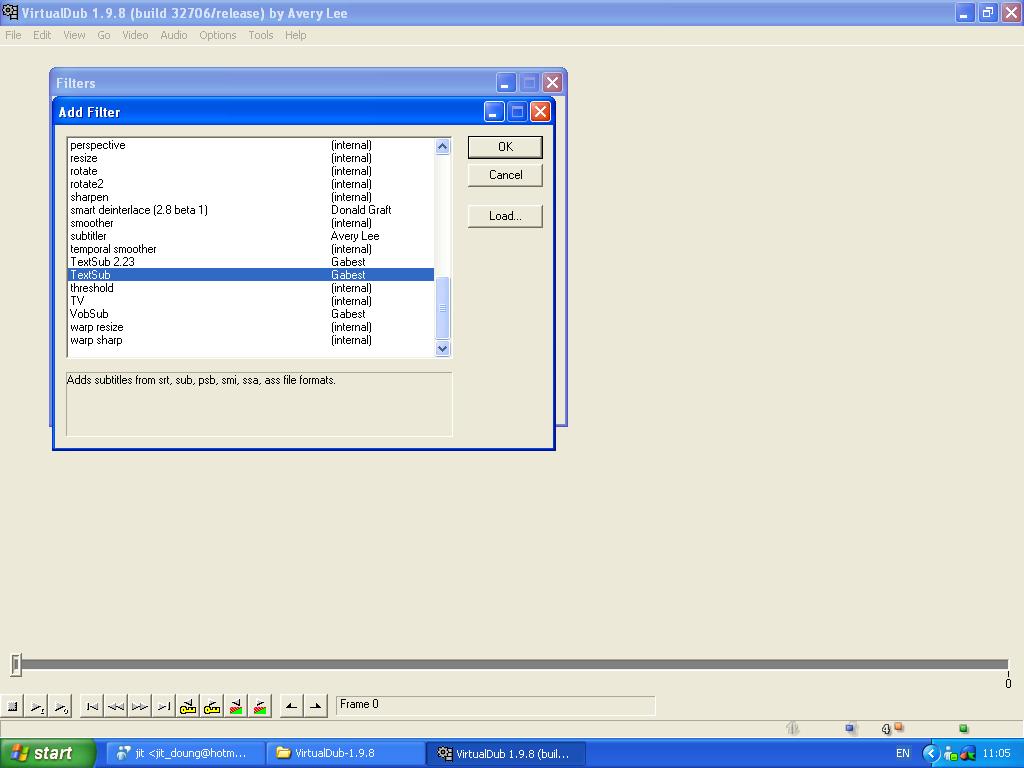Select the highlighted TextSub filter

click(251, 275)
